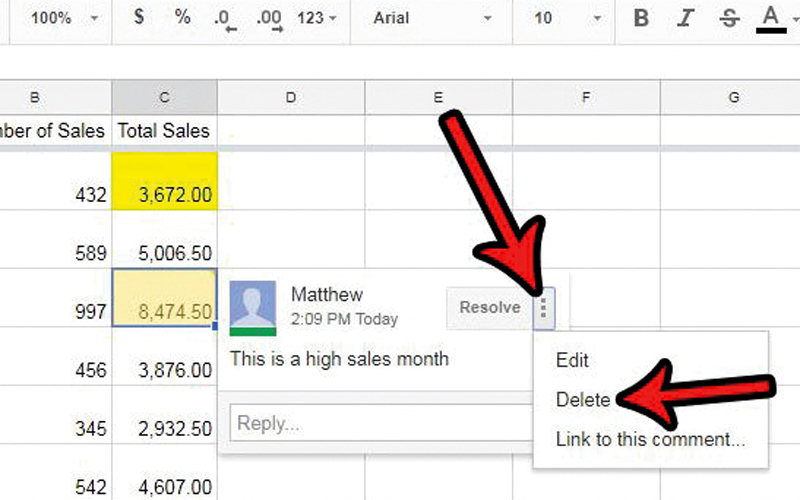Choose Edit from the comment menu
This screenshot has width=800, height=500.
click(572, 360)
